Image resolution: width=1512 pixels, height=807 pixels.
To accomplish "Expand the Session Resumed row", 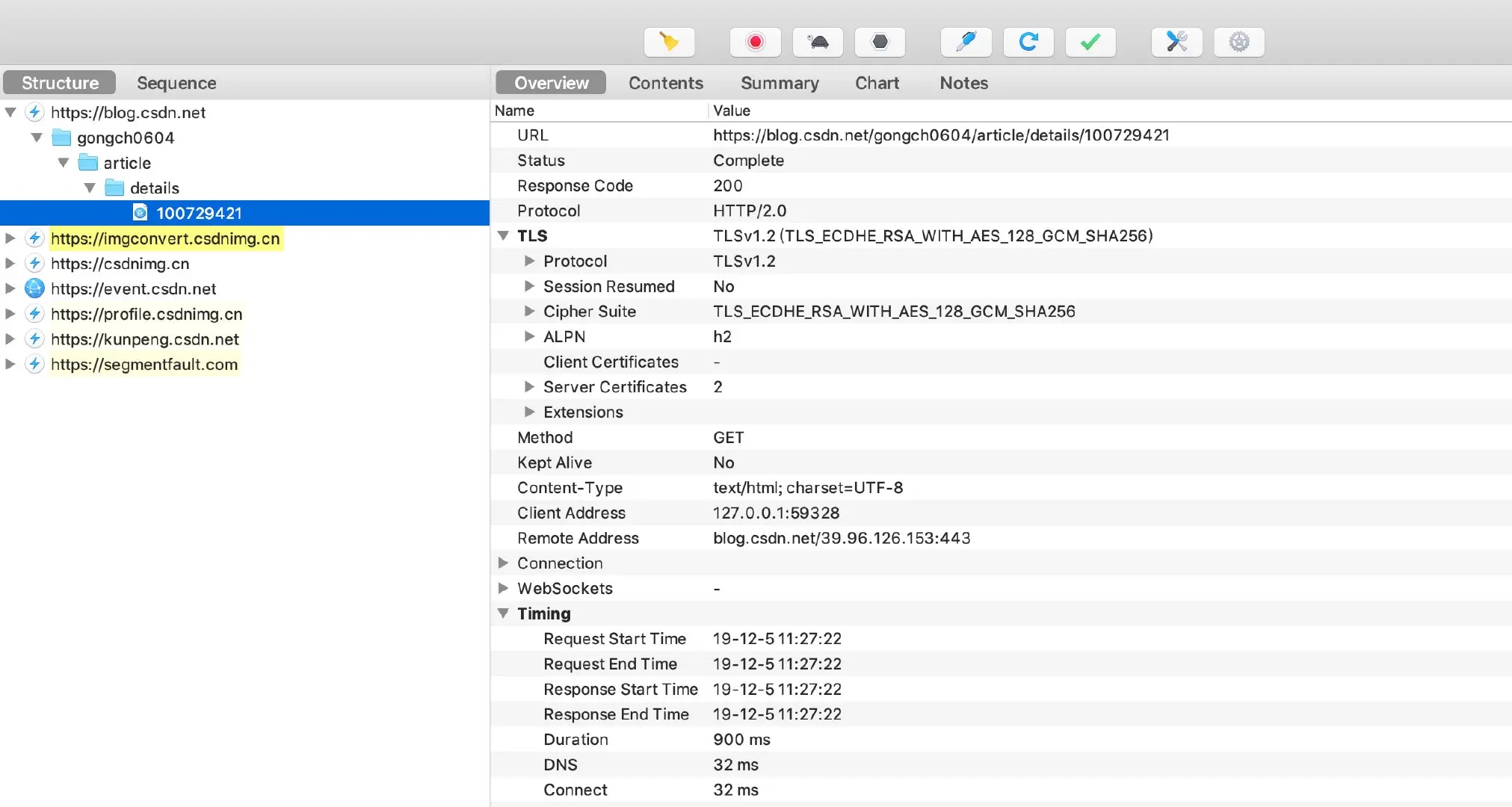I will point(529,286).
